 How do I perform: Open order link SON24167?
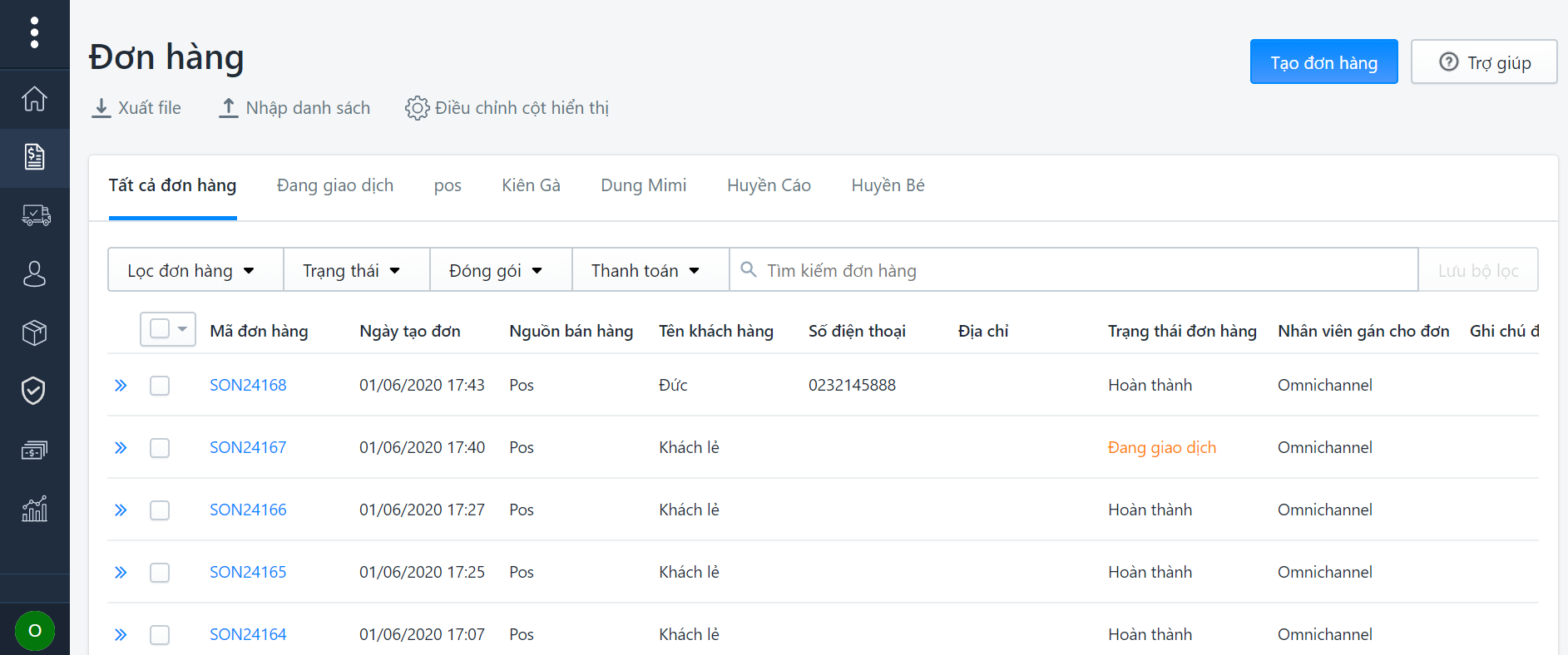(248, 447)
